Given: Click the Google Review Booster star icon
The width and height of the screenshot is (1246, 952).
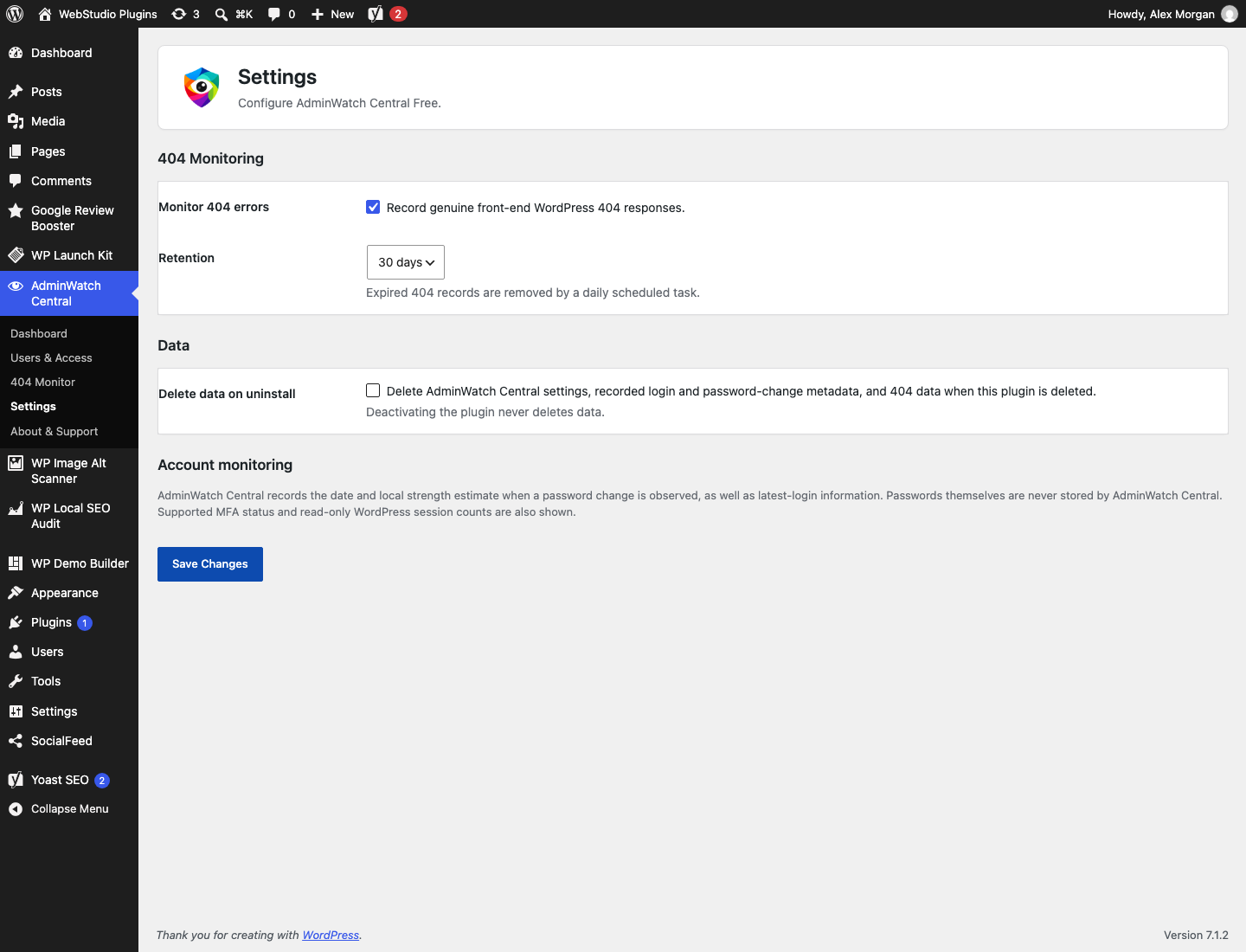Looking at the screenshot, I should 16,210.
